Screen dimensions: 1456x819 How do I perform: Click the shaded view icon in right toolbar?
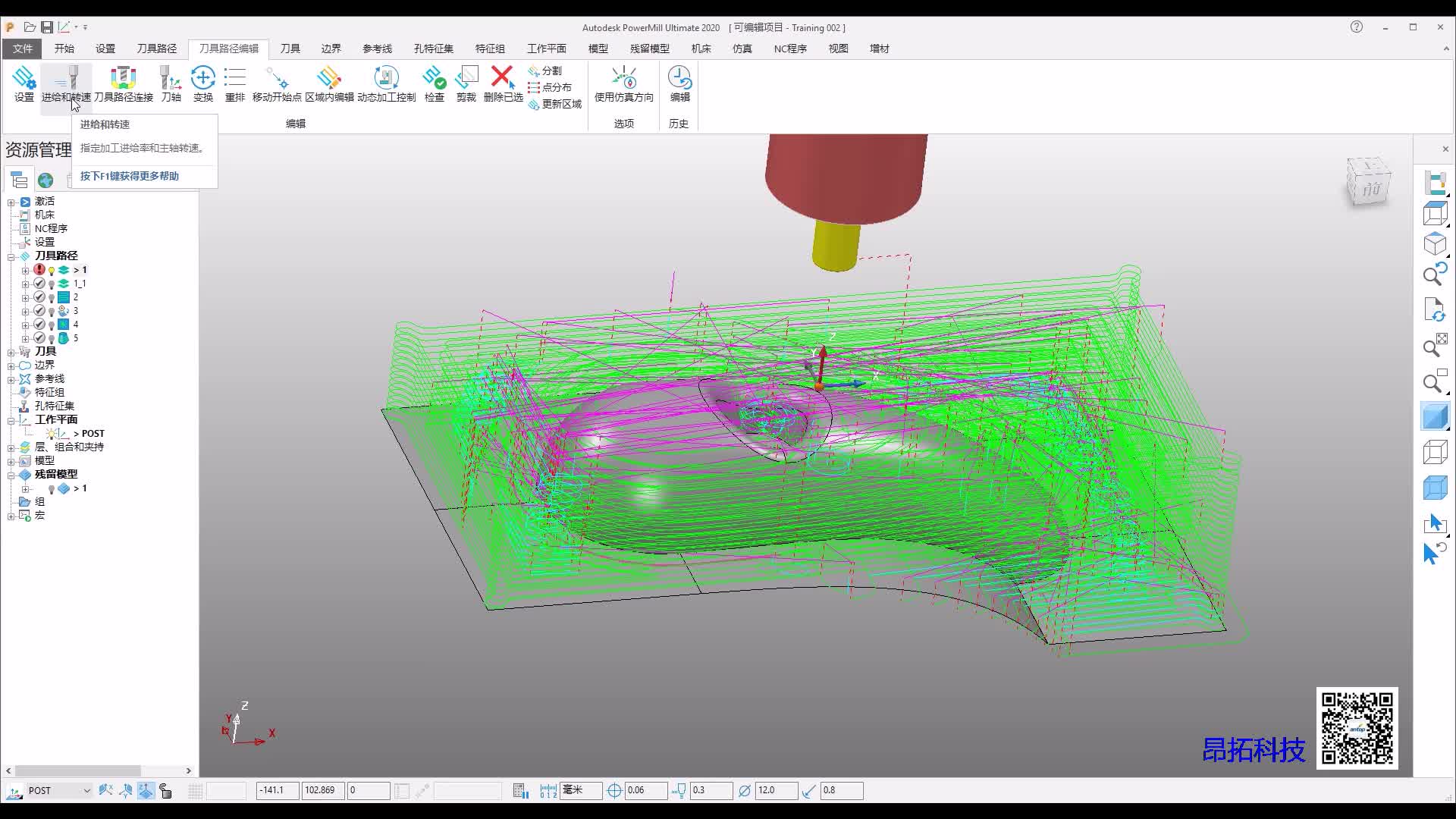point(1435,416)
